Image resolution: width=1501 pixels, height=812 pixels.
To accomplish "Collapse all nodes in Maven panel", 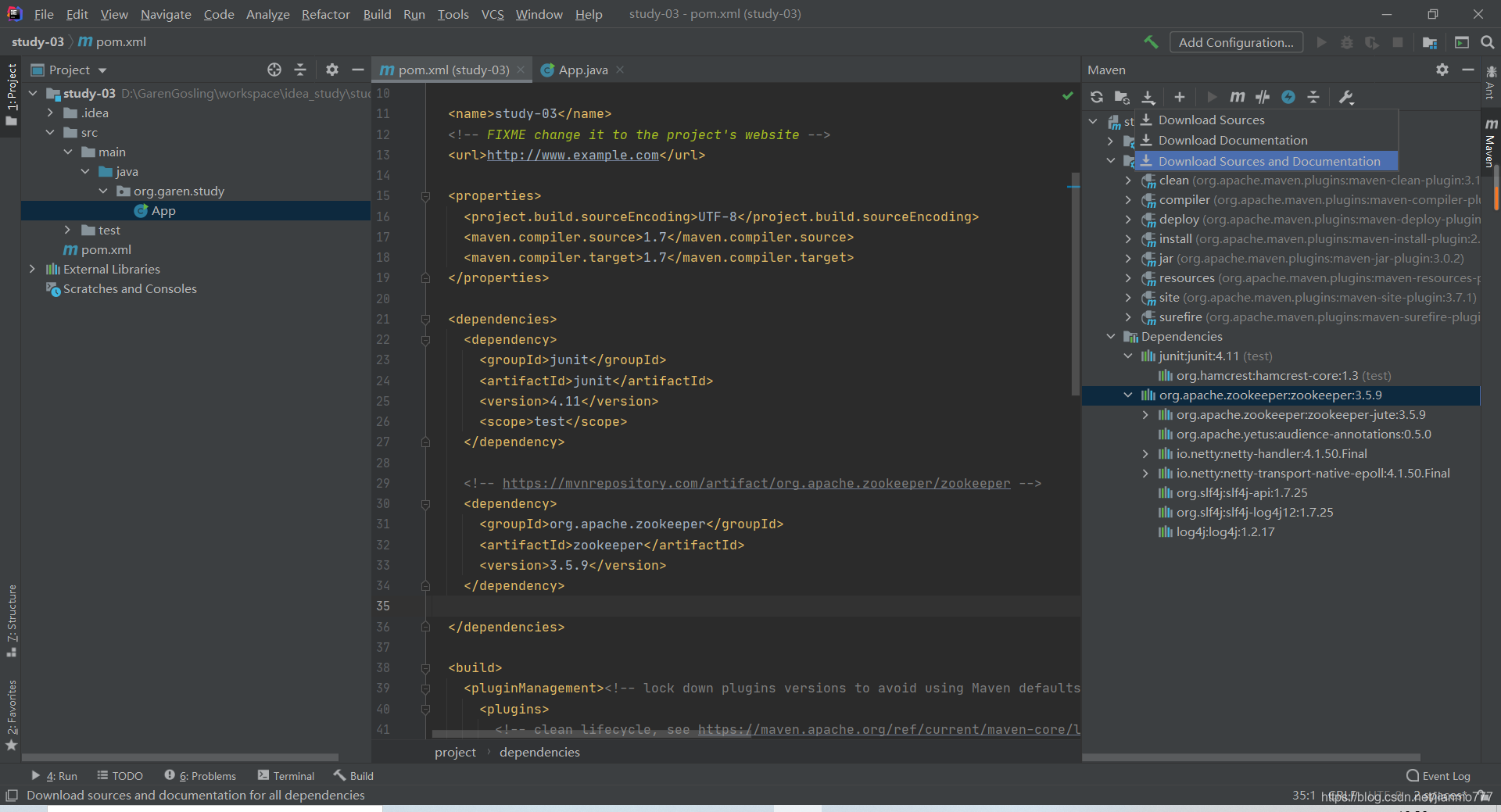I will tap(1313, 97).
